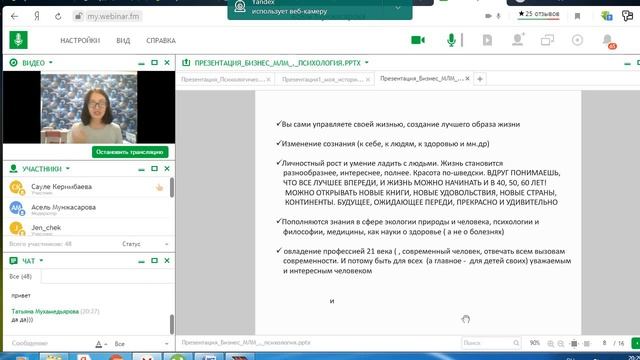Switch to Презентация1_моя_истори tab
Viewport: 640px width, 360px height.
tap(325, 79)
